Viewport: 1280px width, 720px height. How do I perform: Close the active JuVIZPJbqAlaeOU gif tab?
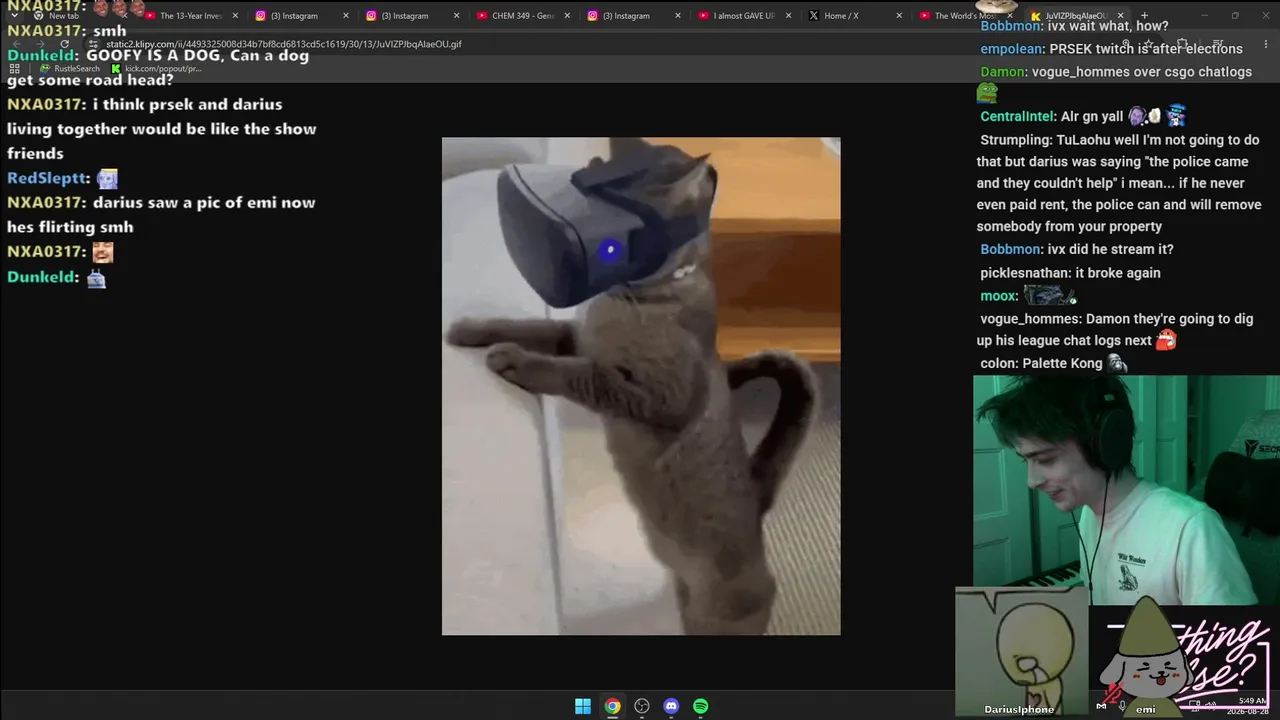1120,16
